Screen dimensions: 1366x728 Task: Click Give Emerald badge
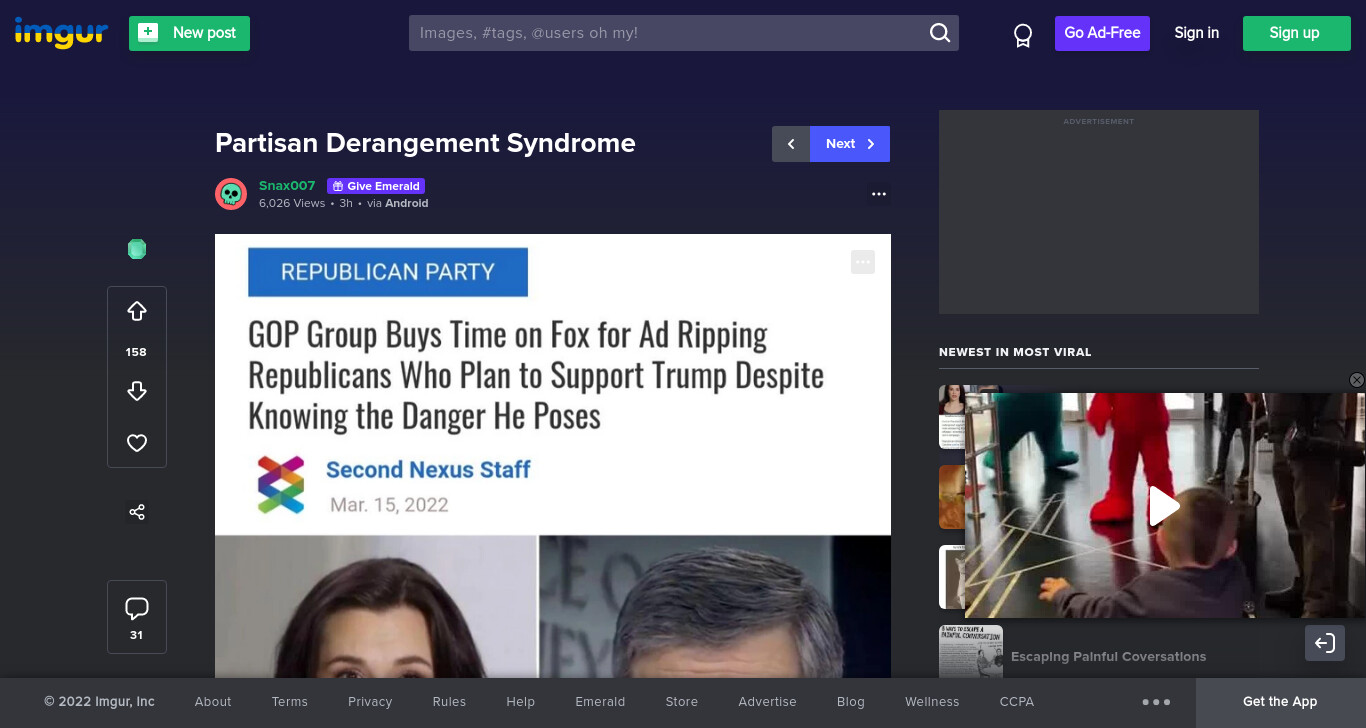[x=376, y=186]
